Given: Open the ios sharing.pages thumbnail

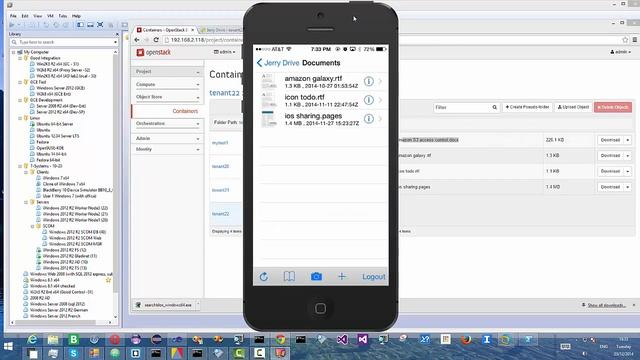Looking at the screenshot, I should point(269,119).
